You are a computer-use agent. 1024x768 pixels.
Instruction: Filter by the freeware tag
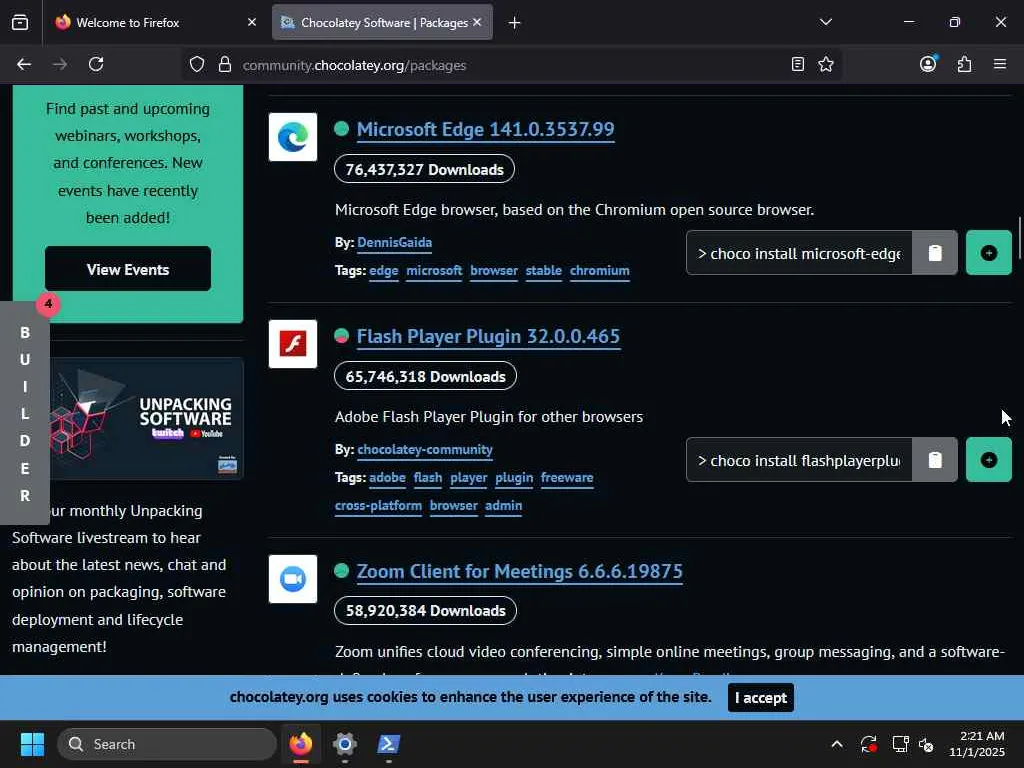567,477
